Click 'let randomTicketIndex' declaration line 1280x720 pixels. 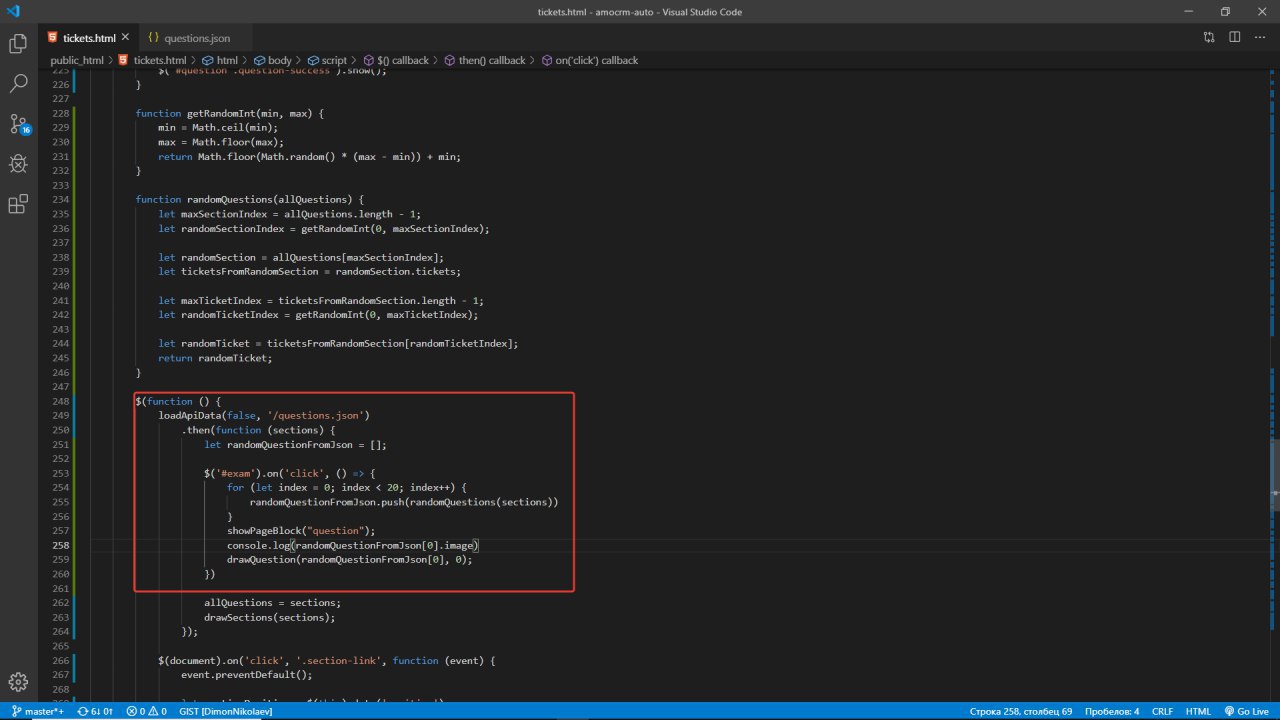[x=318, y=315]
